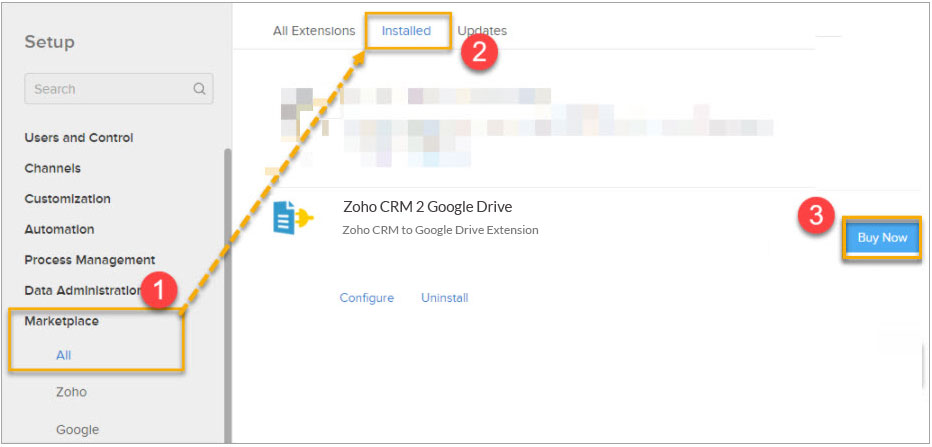Switch to the Installed tab
Image resolution: width=932 pixels, height=447 pixels.
point(407,31)
